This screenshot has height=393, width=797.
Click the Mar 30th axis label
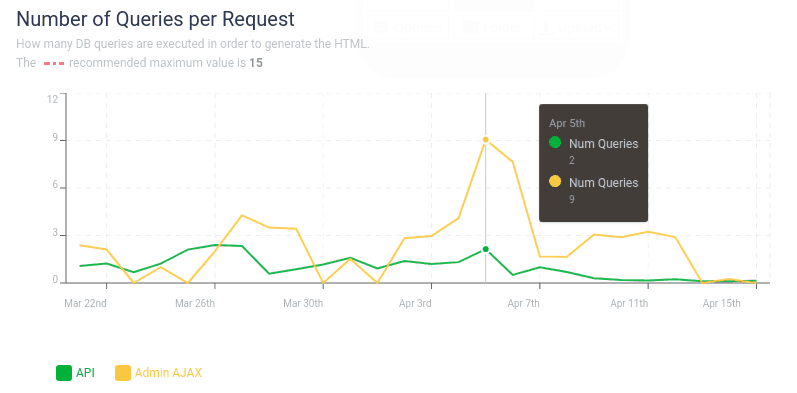[303, 304]
